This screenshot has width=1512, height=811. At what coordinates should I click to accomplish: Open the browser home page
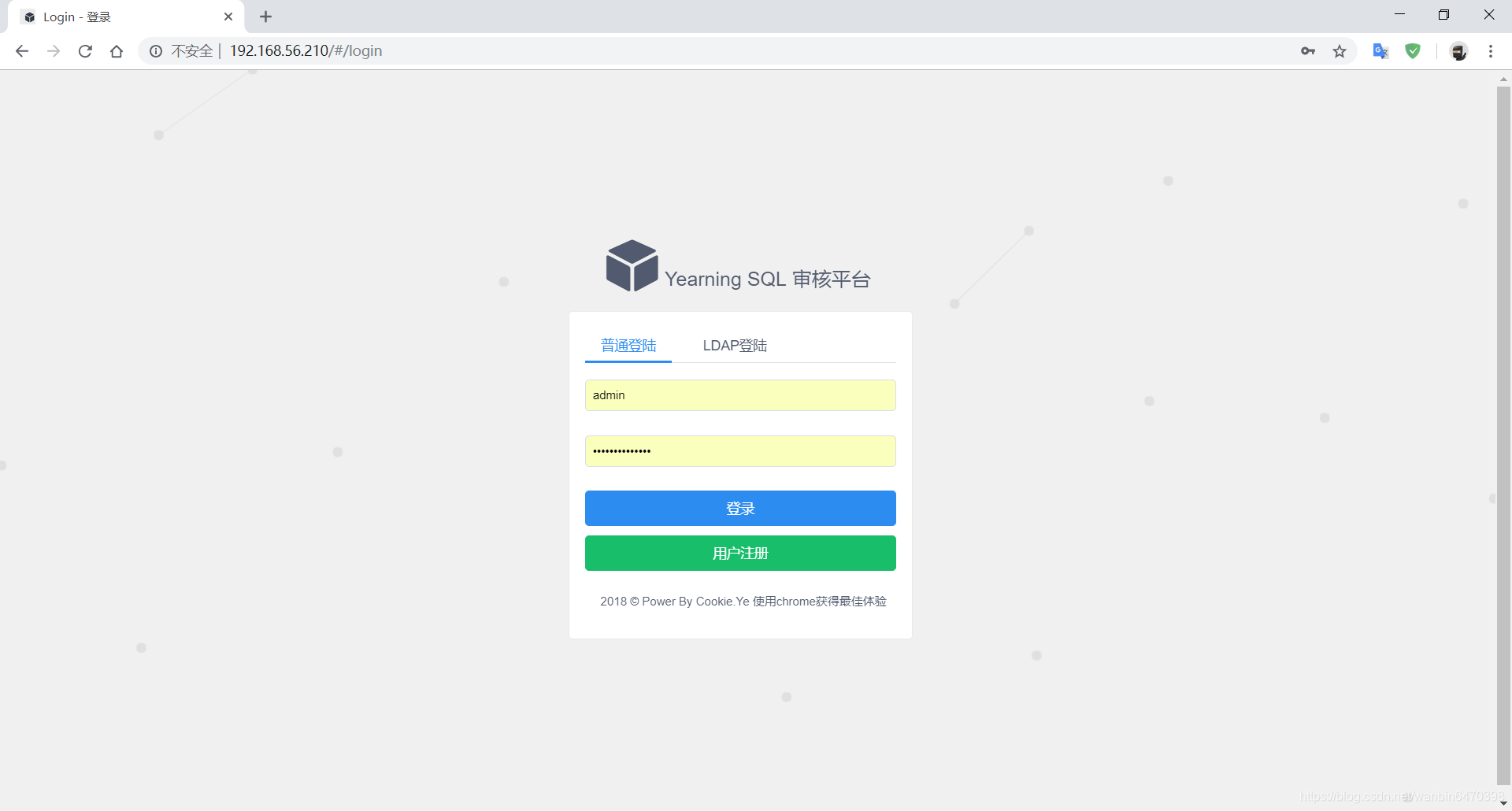(x=117, y=51)
